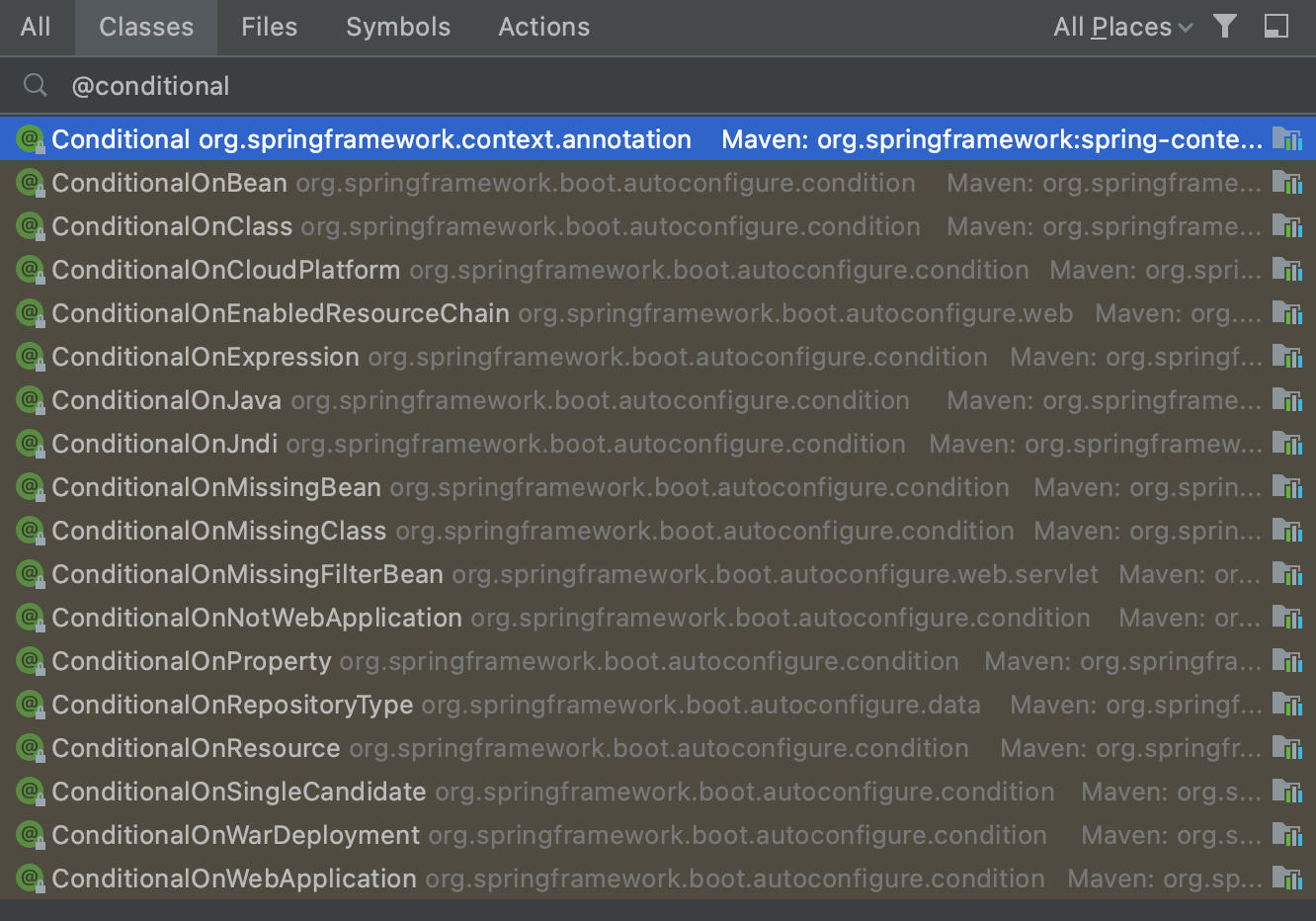The height and width of the screenshot is (921, 1316).
Task: Select the ConditionalOnMissingFilterBean result
Action: click(x=658, y=574)
